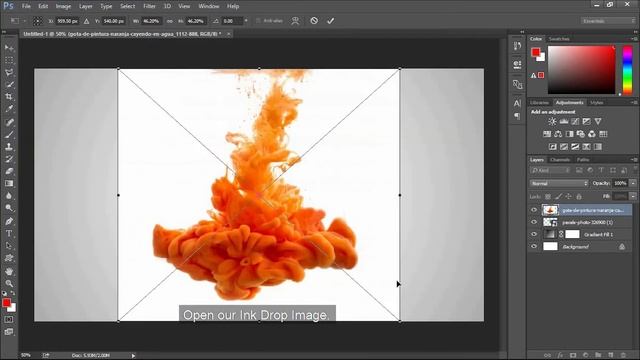Viewport: 640px width, 360px height.
Task: Select the Rectangular Marquee tool
Action: [x=9, y=60]
